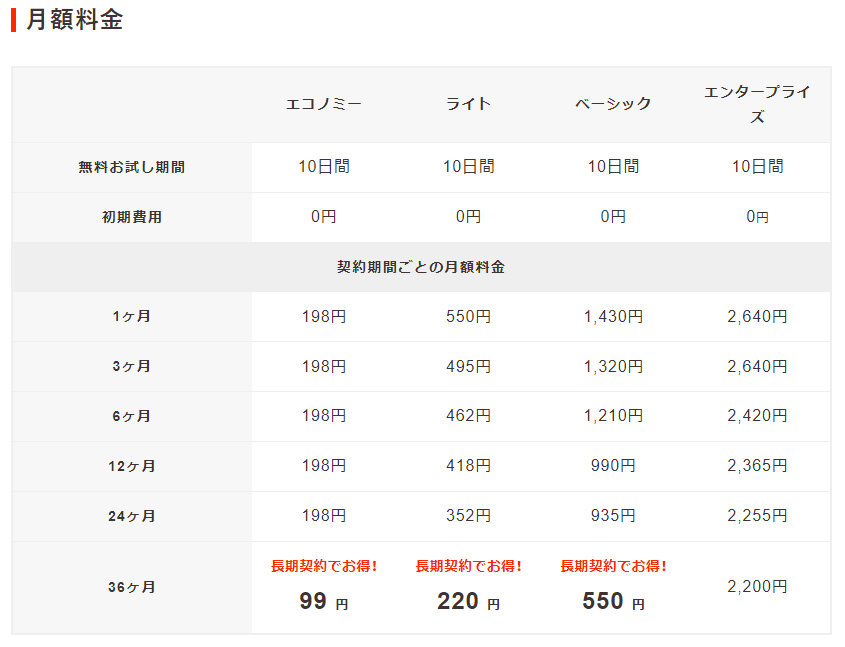Click the 無料お試し期間 row label
The image size is (845, 647).
pos(132,168)
